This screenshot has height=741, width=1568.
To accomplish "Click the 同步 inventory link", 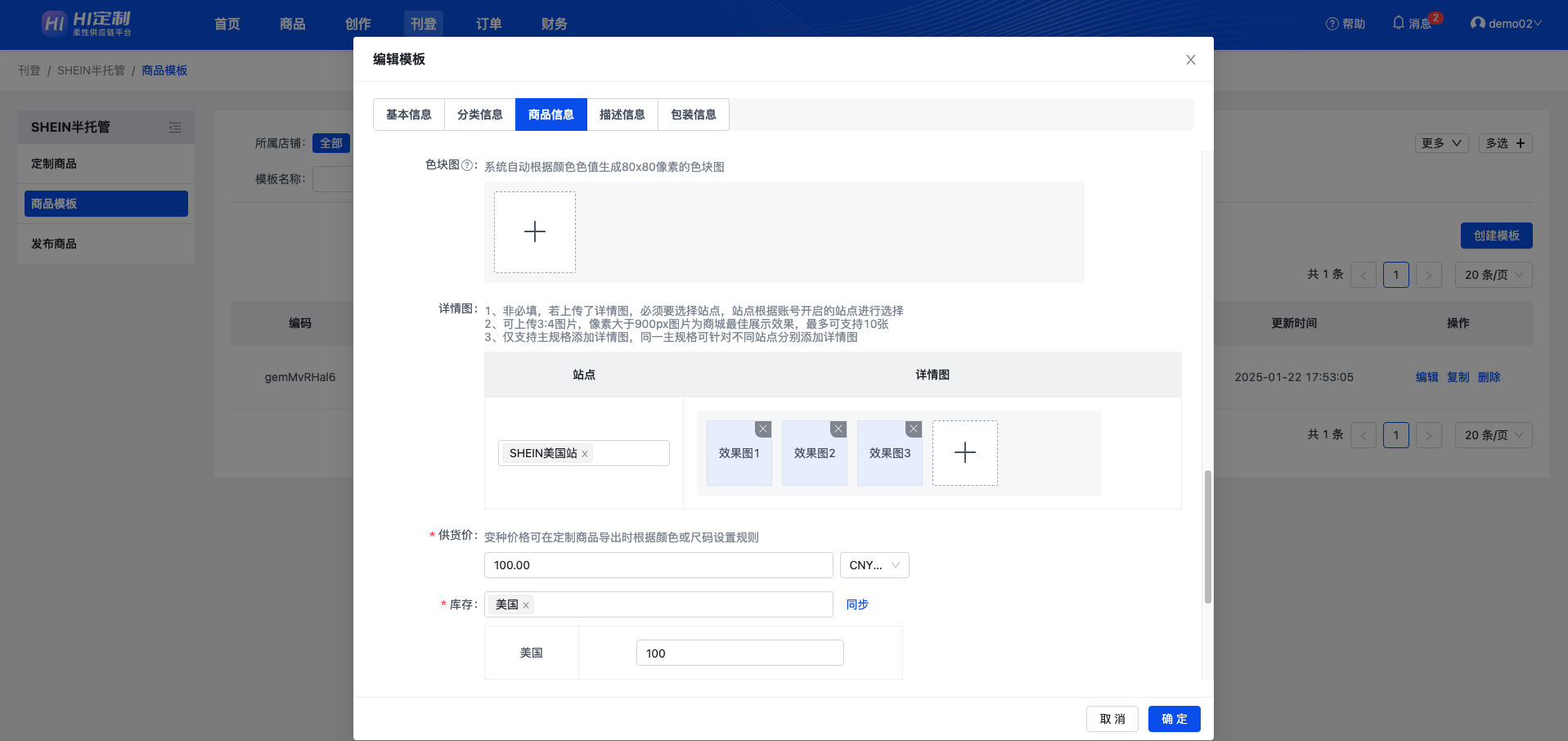I will [857, 604].
